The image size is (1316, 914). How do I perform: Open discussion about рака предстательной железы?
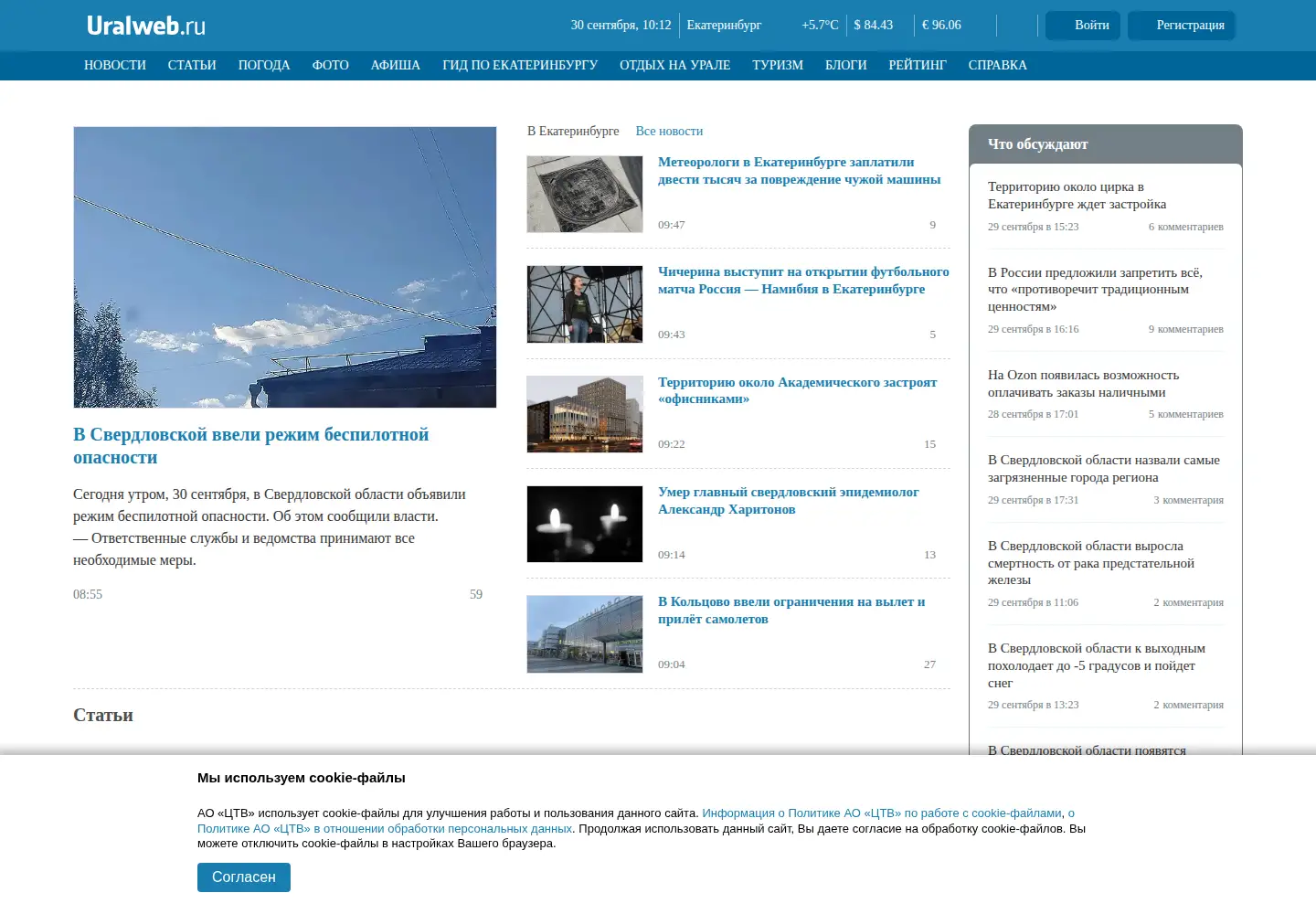tap(1091, 563)
